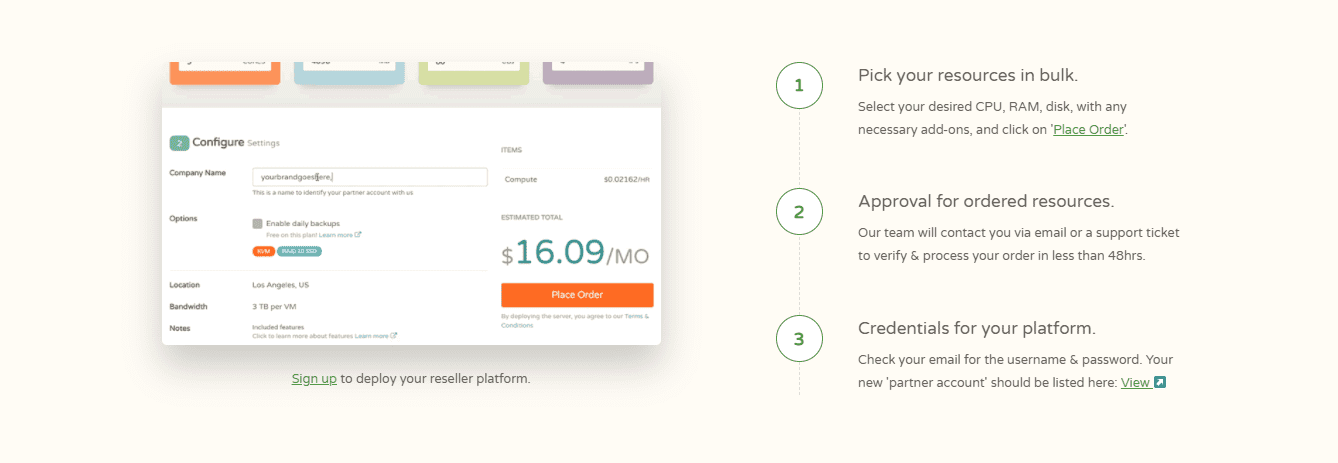Enable daily backups checkbox
1338x463 pixels.
coord(257,223)
